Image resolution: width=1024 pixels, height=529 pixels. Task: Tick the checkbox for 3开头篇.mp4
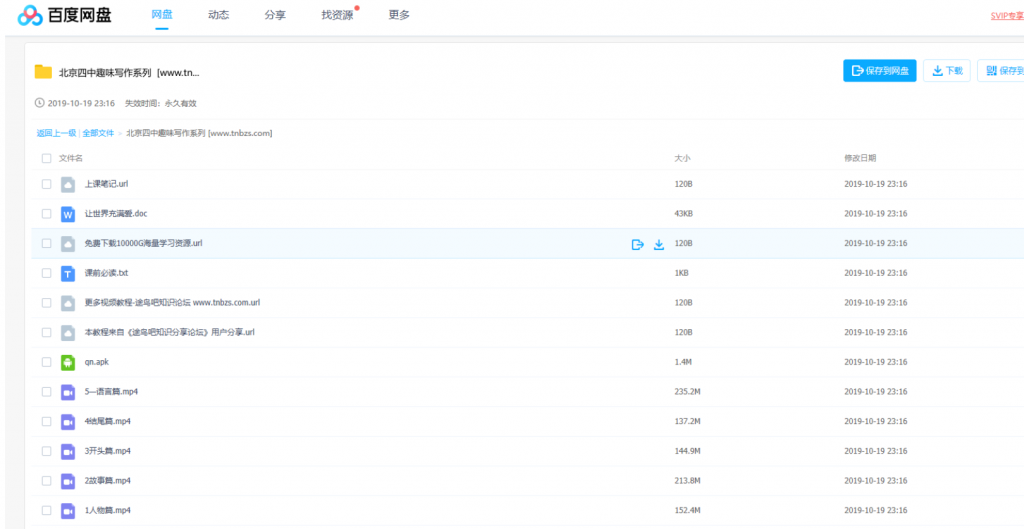click(46, 451)
